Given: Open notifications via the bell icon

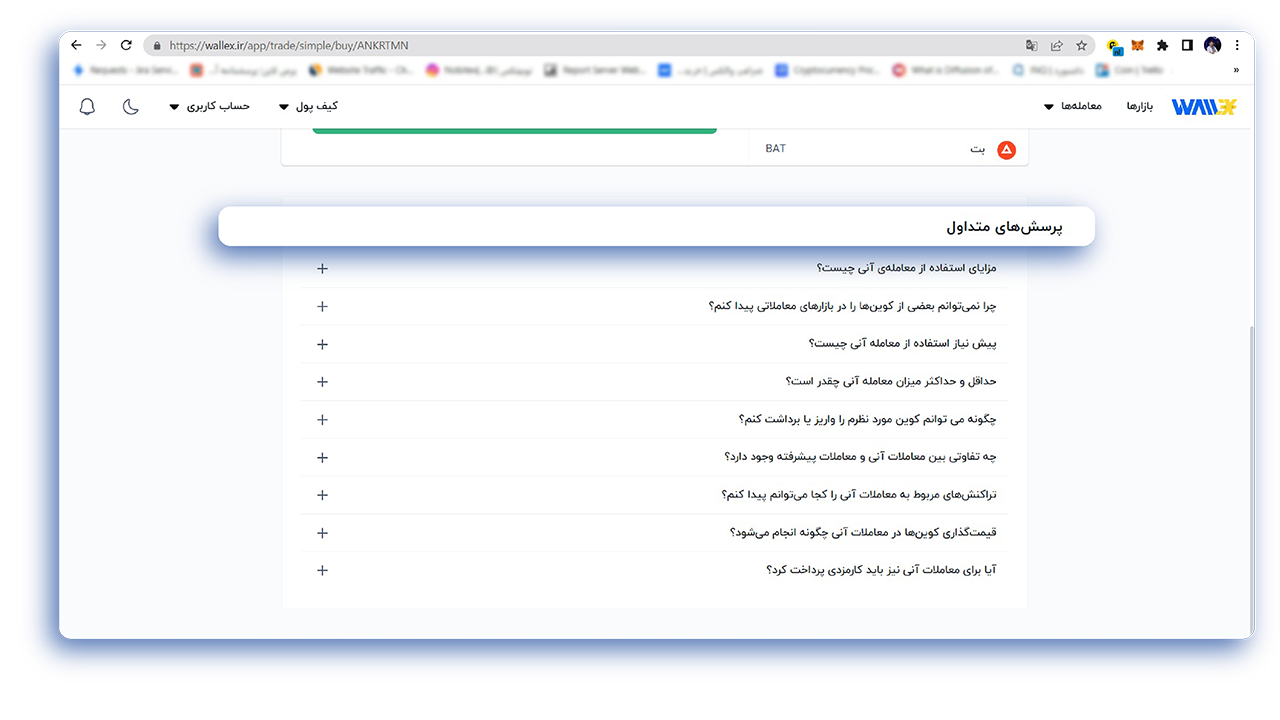Looking at the screenshot, I should [87, 107].
